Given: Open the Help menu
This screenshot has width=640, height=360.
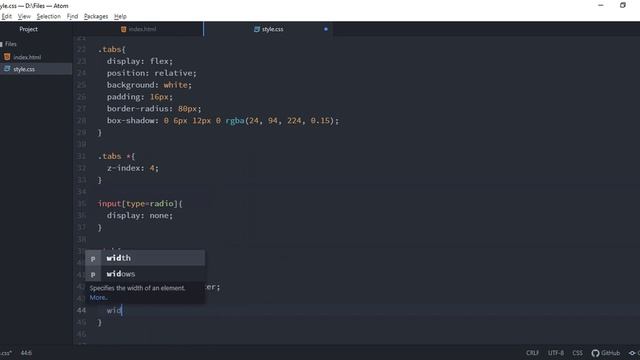Looking at the screenshot, I should (x=120, y=16).
